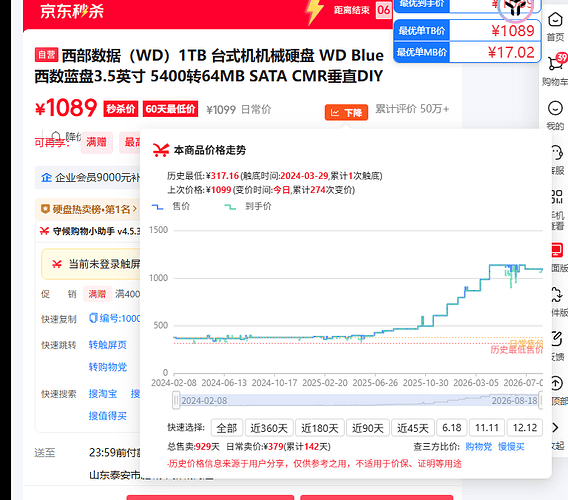Open the 硬盘热卖榜·第1名 ranking chevron

(x=134, y=209)
